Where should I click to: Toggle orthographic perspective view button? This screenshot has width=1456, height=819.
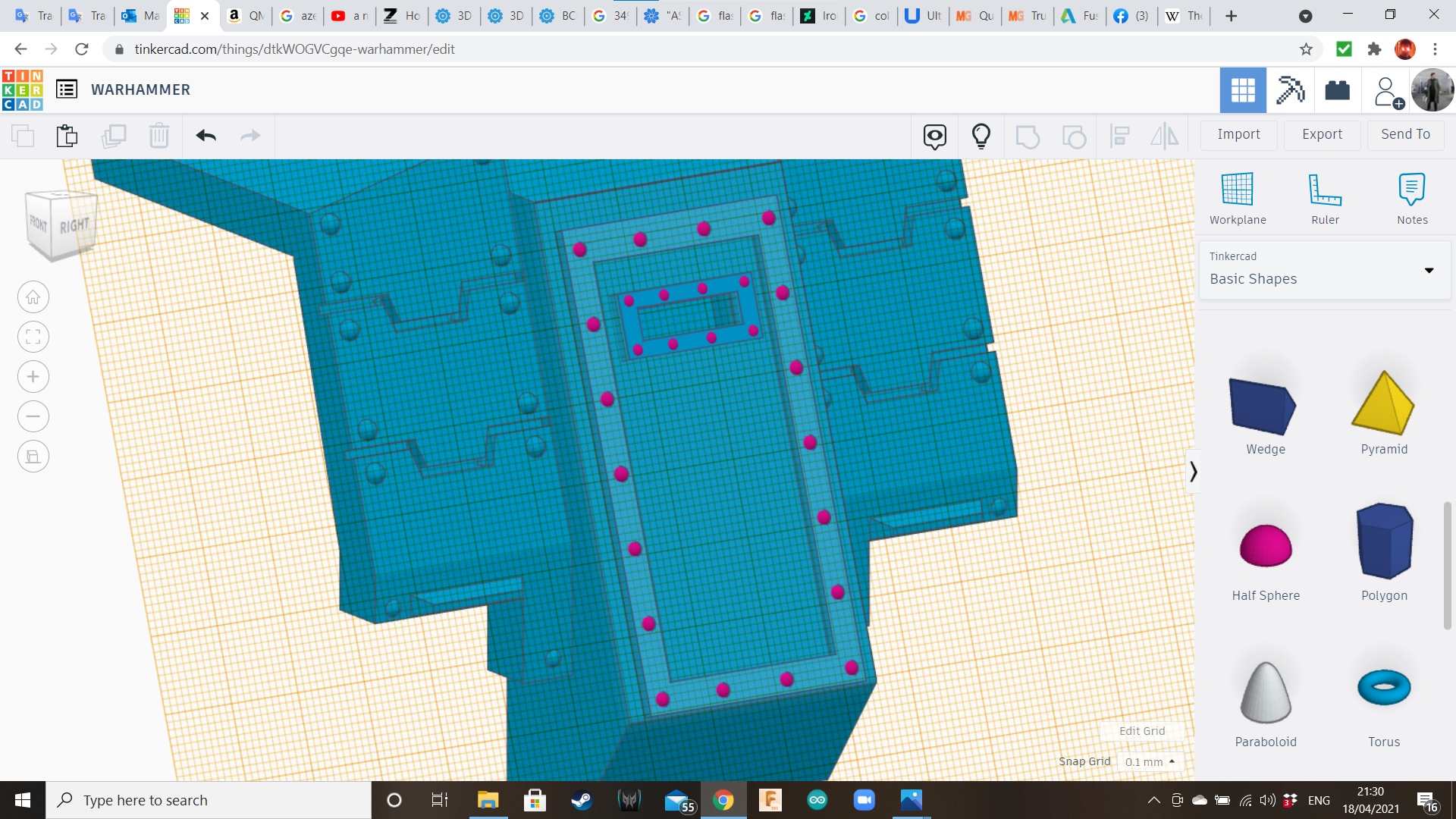click(33, 457)
